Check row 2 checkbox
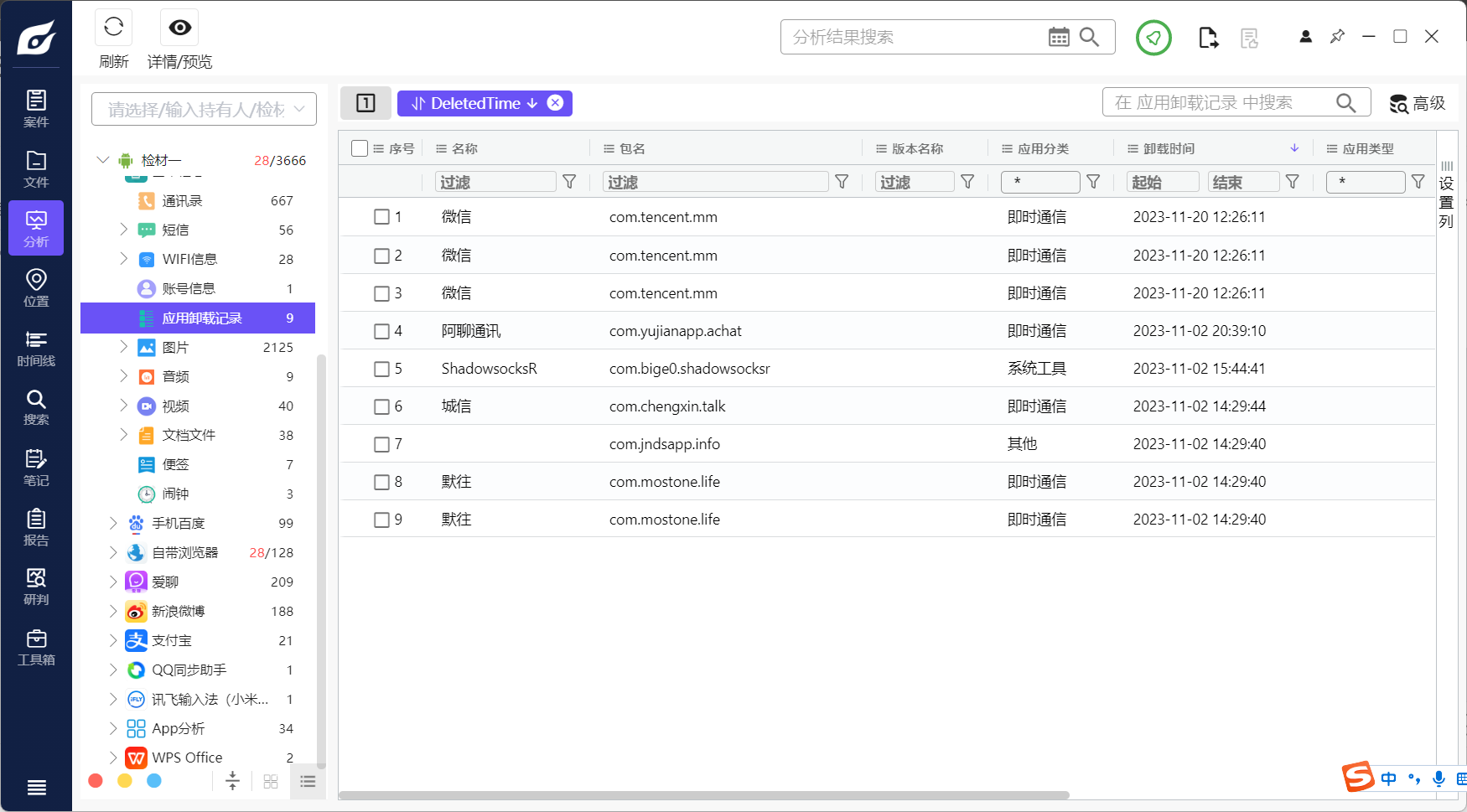 [381, 256]
